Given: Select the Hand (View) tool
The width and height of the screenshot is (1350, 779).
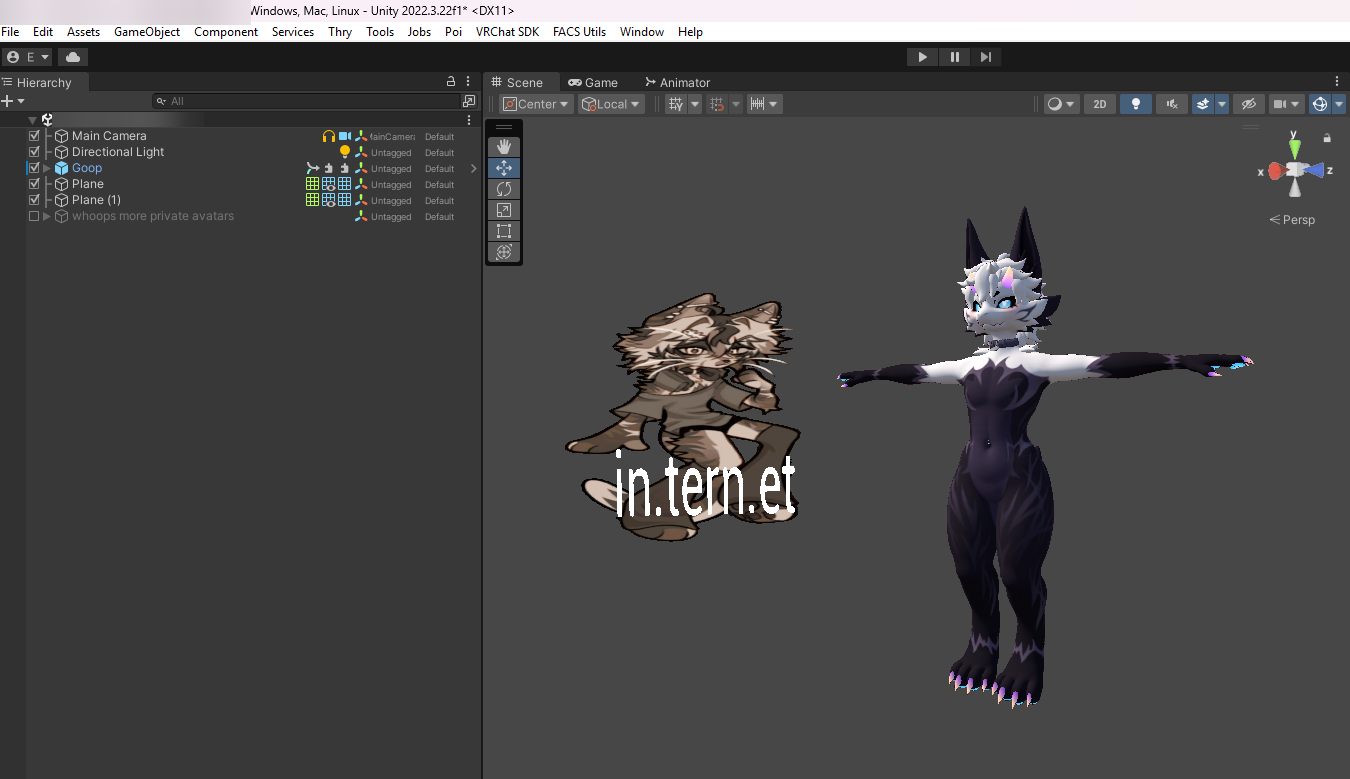Looking at the screenshot, I should click(x=504, y=147).
